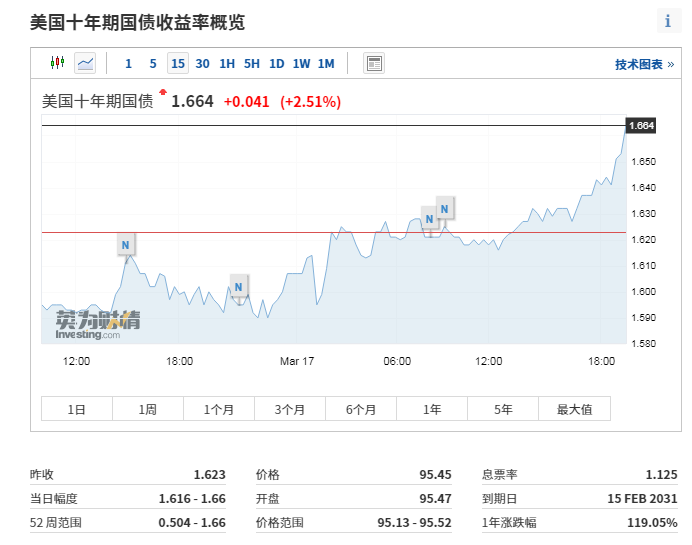Viewport: 692px width, 545px height.
Task: Click the N news marker near 12:00
Action: [125, 244]
